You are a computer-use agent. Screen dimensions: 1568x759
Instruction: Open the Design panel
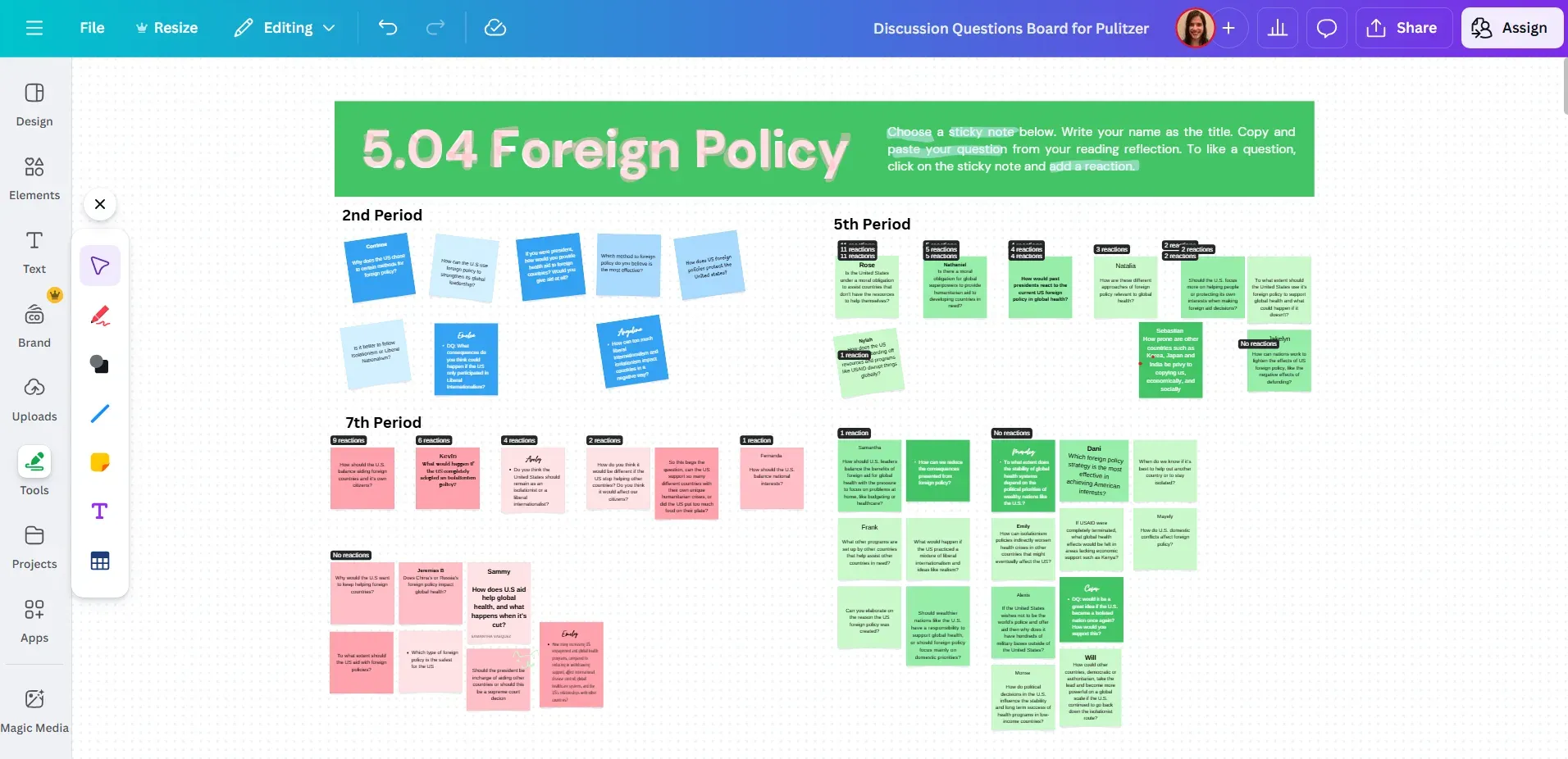click(34, 105)
